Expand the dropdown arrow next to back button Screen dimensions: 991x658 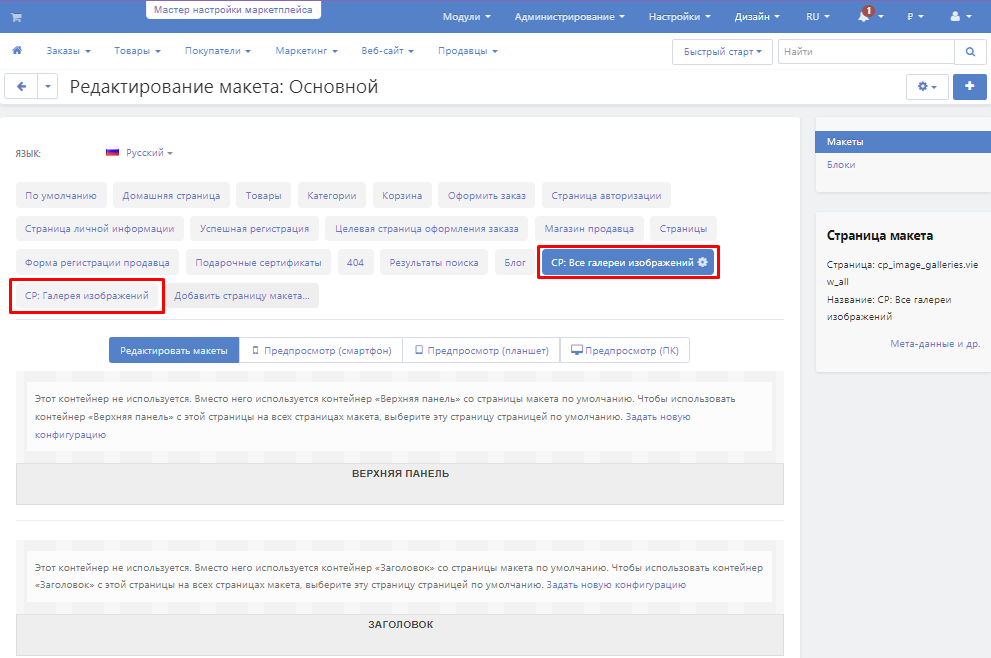(x=48, y=87)
